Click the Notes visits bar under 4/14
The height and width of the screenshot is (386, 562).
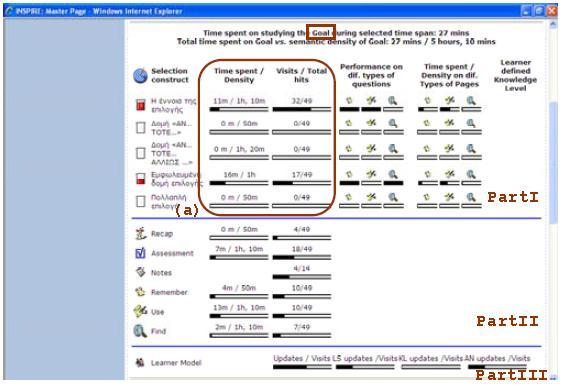302,277
